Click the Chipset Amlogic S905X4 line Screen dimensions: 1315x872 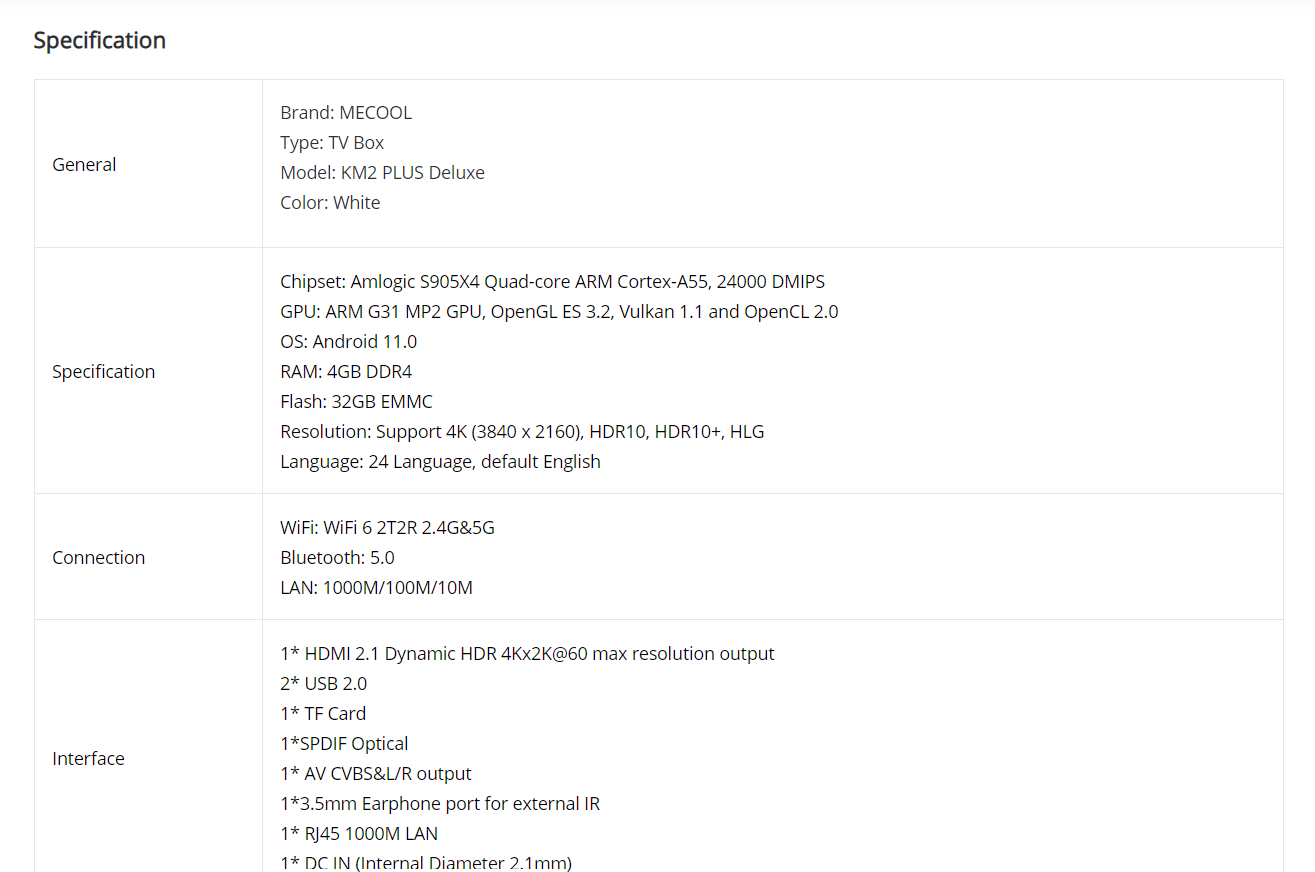tap(552, 281)
